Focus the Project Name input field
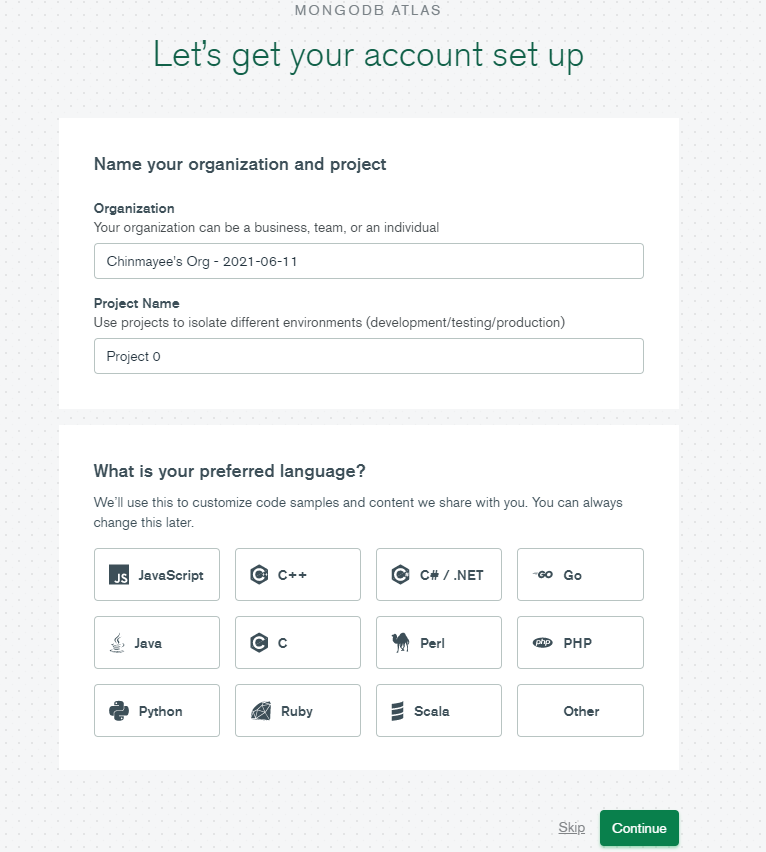Viewport: 766px width, 852px height. (x=369, y=356)
